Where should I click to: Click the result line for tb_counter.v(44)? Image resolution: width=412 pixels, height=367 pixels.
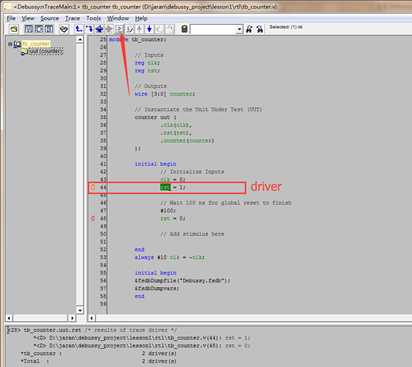(142, 338)
